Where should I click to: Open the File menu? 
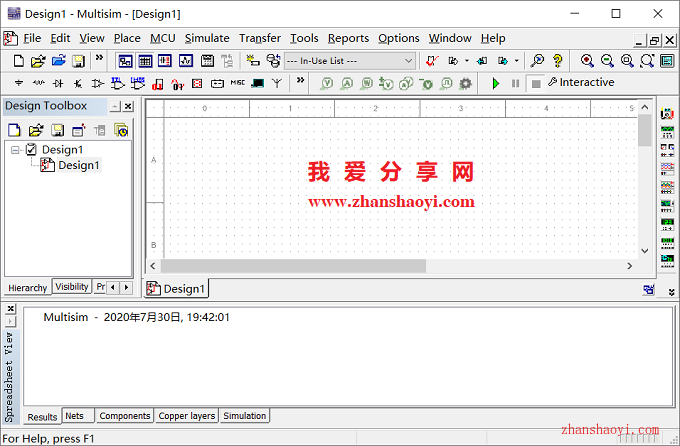(x=32, y=38)
